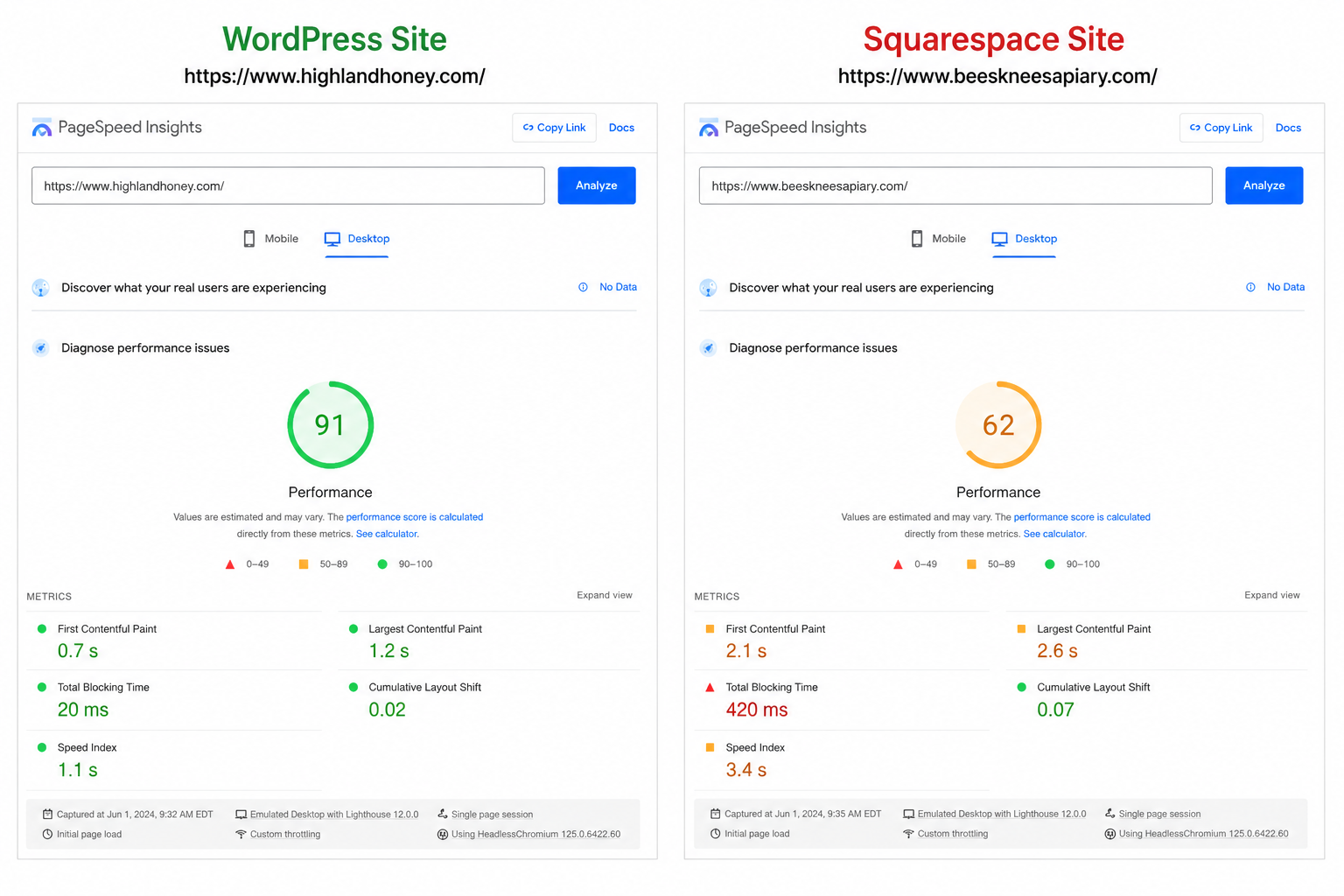The height and width of the screenshot is (896, 1344).
Task: Click the 91 performance score gauge
Action: point(331,424)
